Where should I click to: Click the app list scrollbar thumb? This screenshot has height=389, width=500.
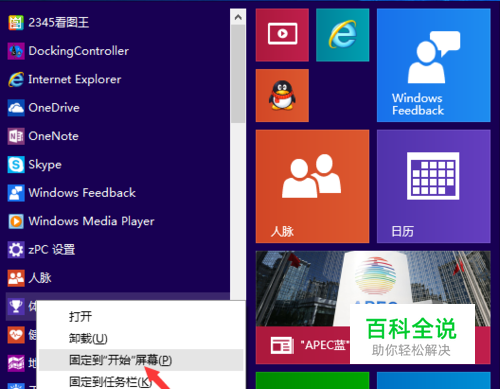tap(238, 74)
